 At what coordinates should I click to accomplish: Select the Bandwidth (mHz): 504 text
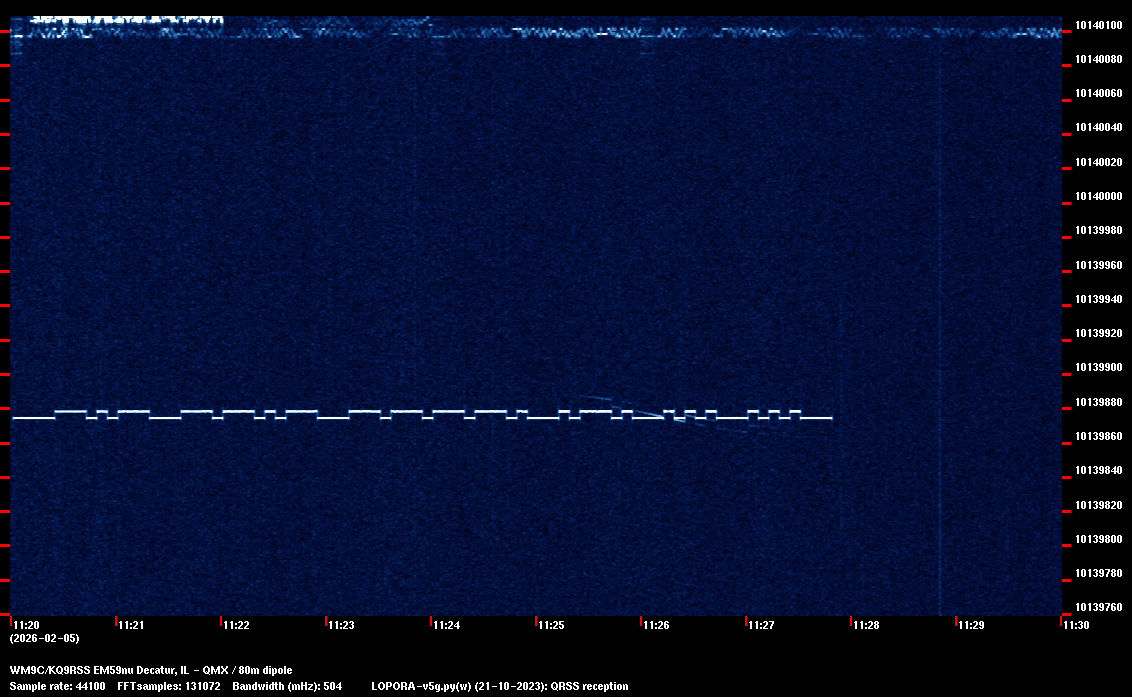coord(288,686)
